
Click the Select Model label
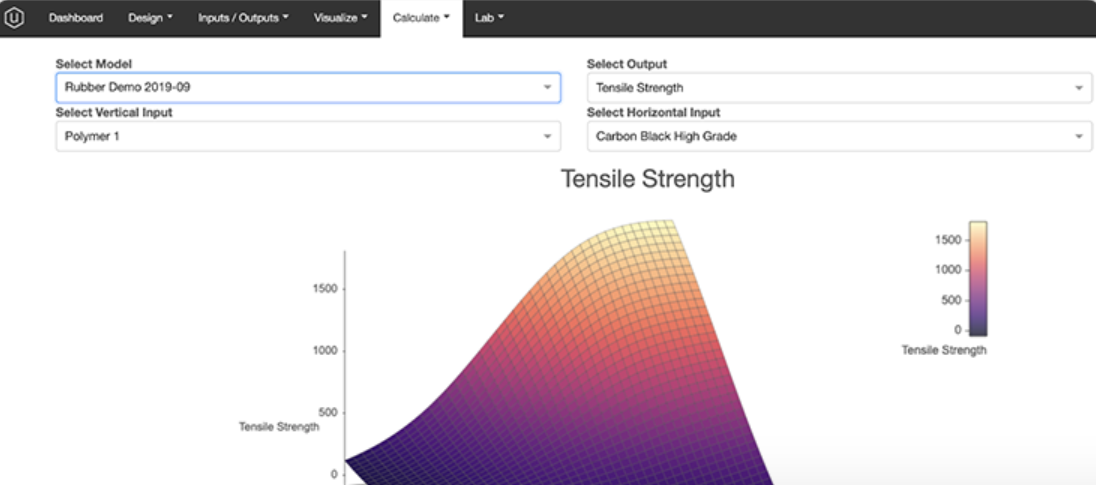coord(94,64)
